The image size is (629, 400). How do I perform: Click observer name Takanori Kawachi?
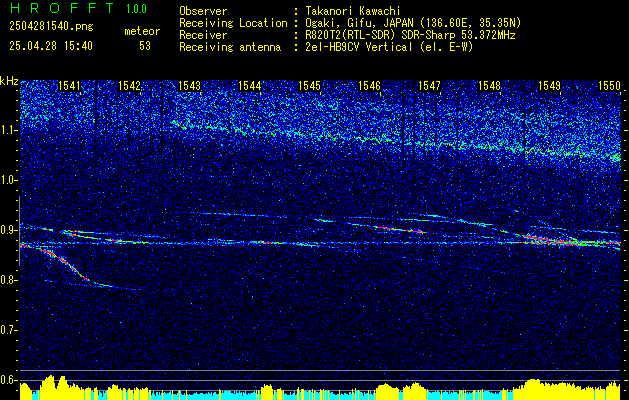tap(353, 11)
